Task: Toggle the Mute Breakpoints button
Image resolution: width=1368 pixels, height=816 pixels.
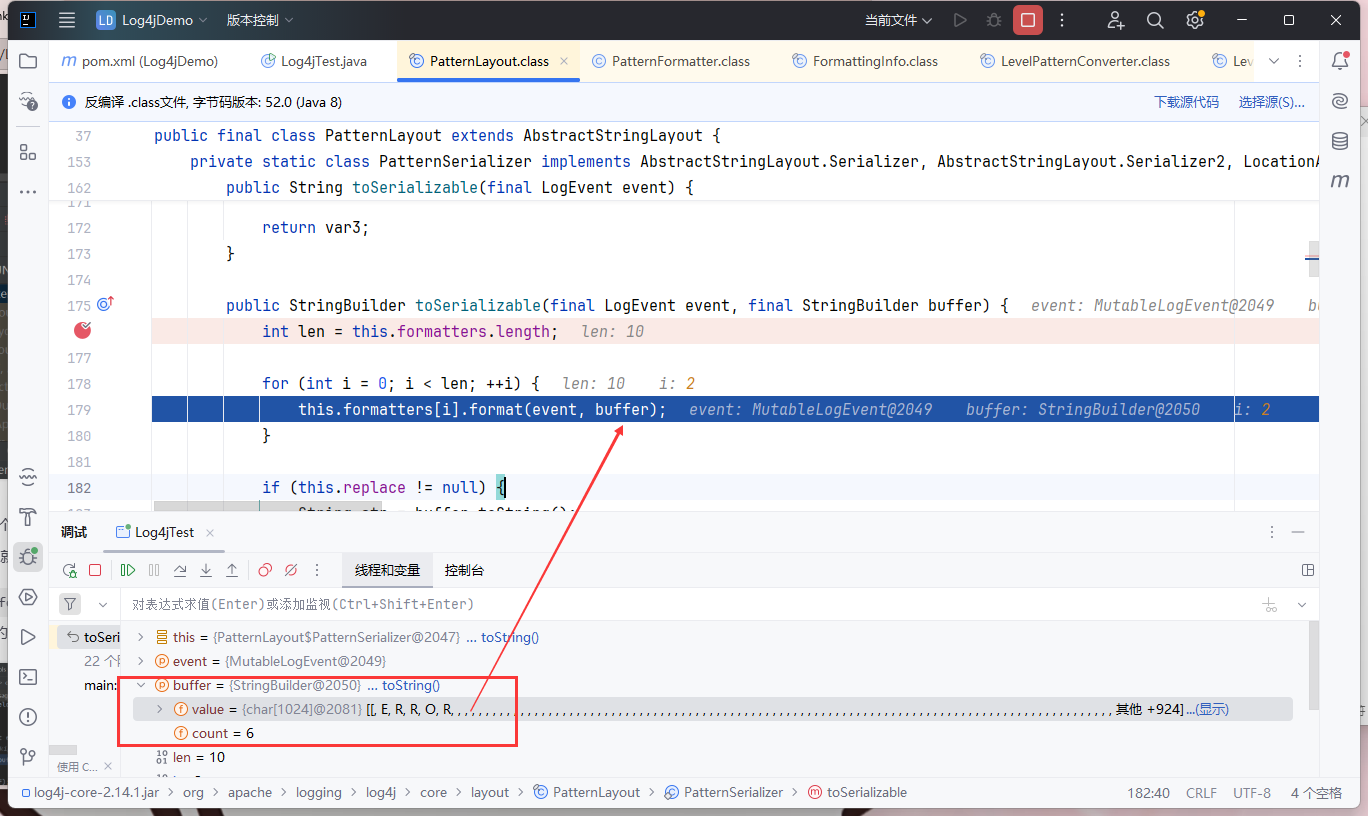Action: pyautogui.click(x=291, y=570)
